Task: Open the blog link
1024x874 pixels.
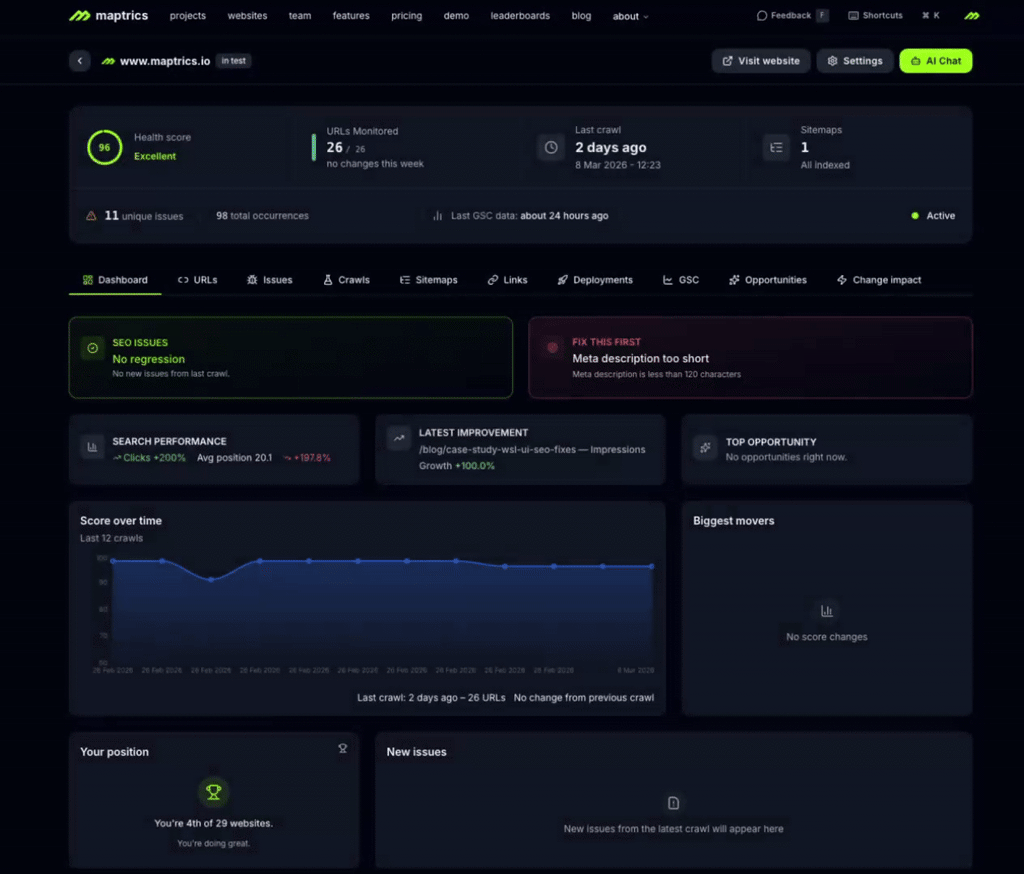Action: (x=581, y=16)
